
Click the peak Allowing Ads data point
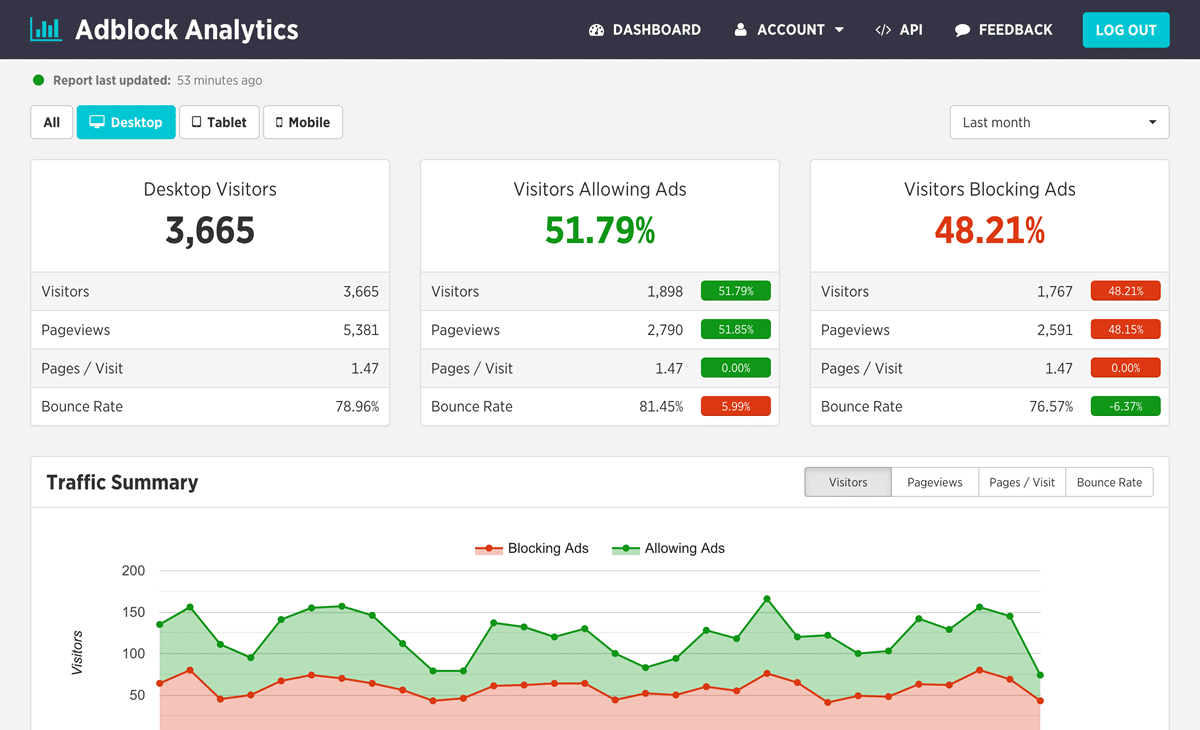[x=767, y=599]
